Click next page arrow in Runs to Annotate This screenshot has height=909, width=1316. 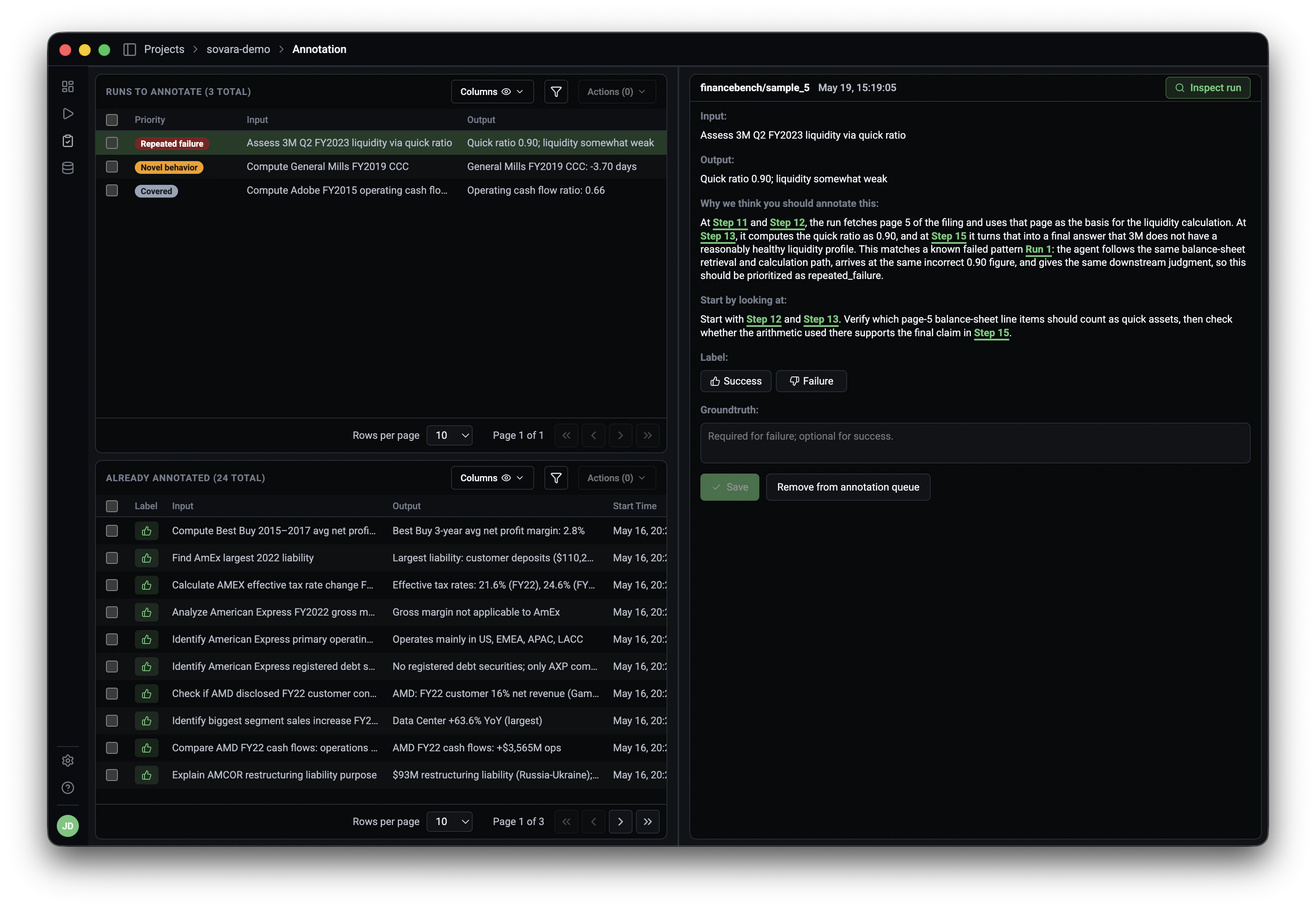tap(620, 436)
